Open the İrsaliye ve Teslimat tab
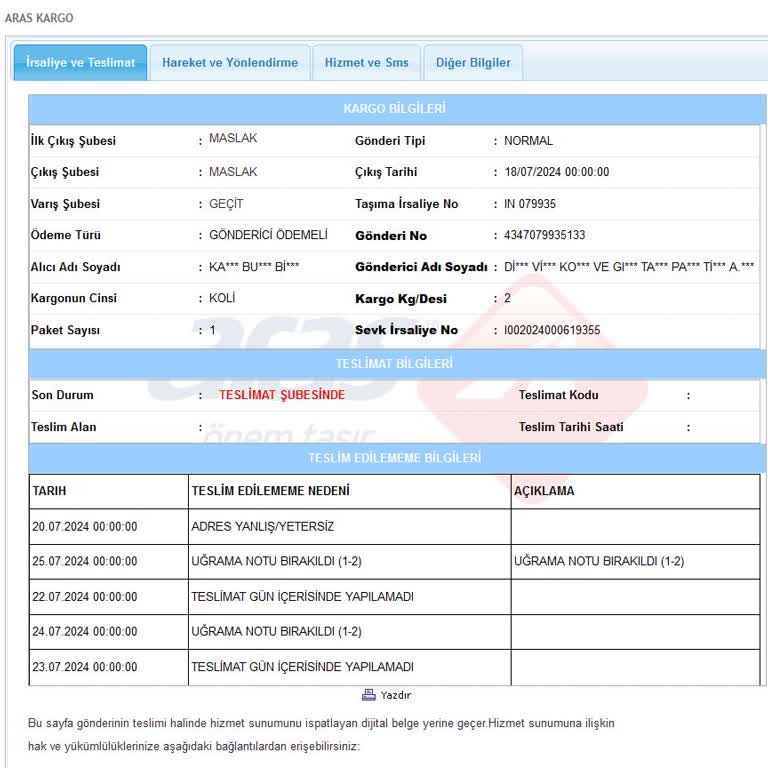 pos(80,62)
